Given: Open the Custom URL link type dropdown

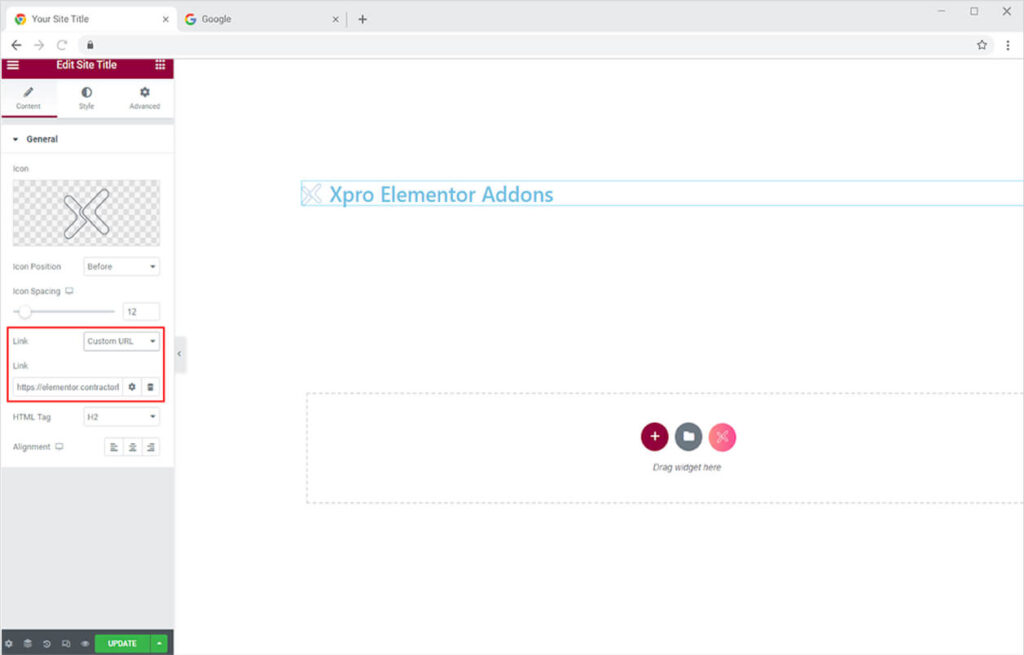Looking at the screenshot, I should coord(121,341).
